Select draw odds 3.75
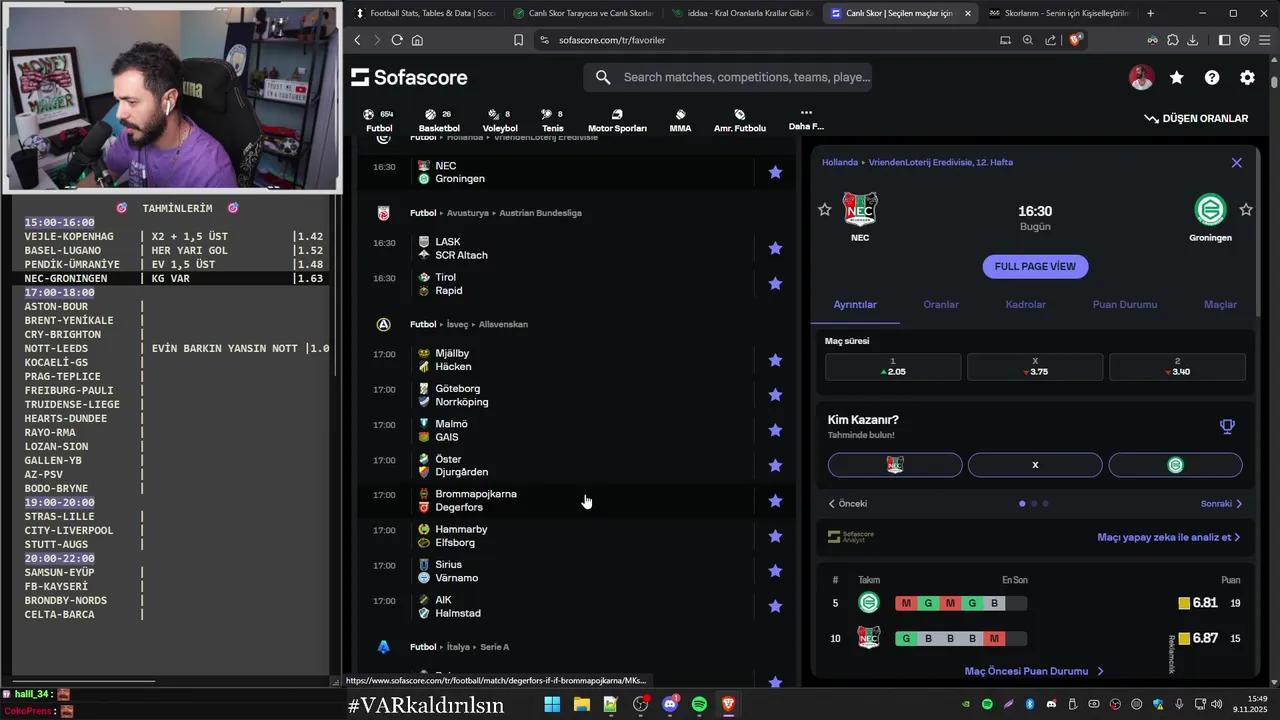 (1035, 366)
